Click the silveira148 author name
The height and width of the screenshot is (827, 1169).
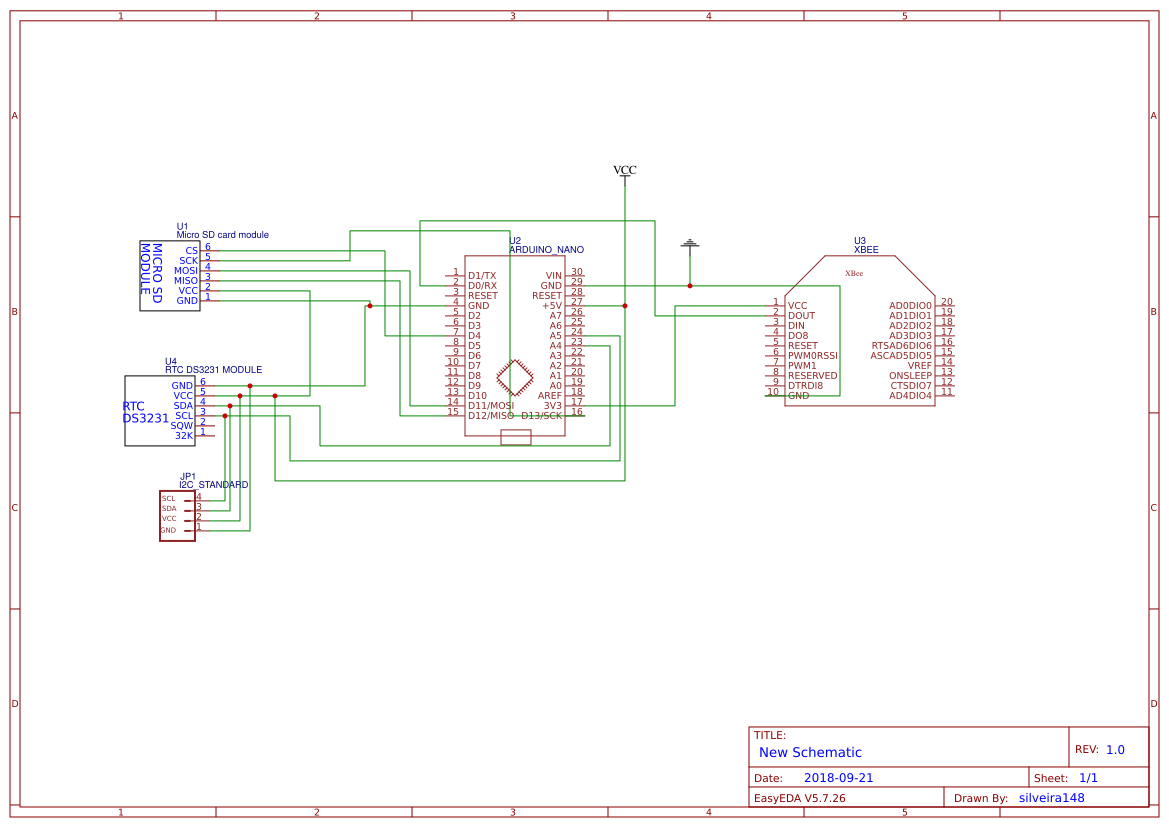coord(1052,797)
